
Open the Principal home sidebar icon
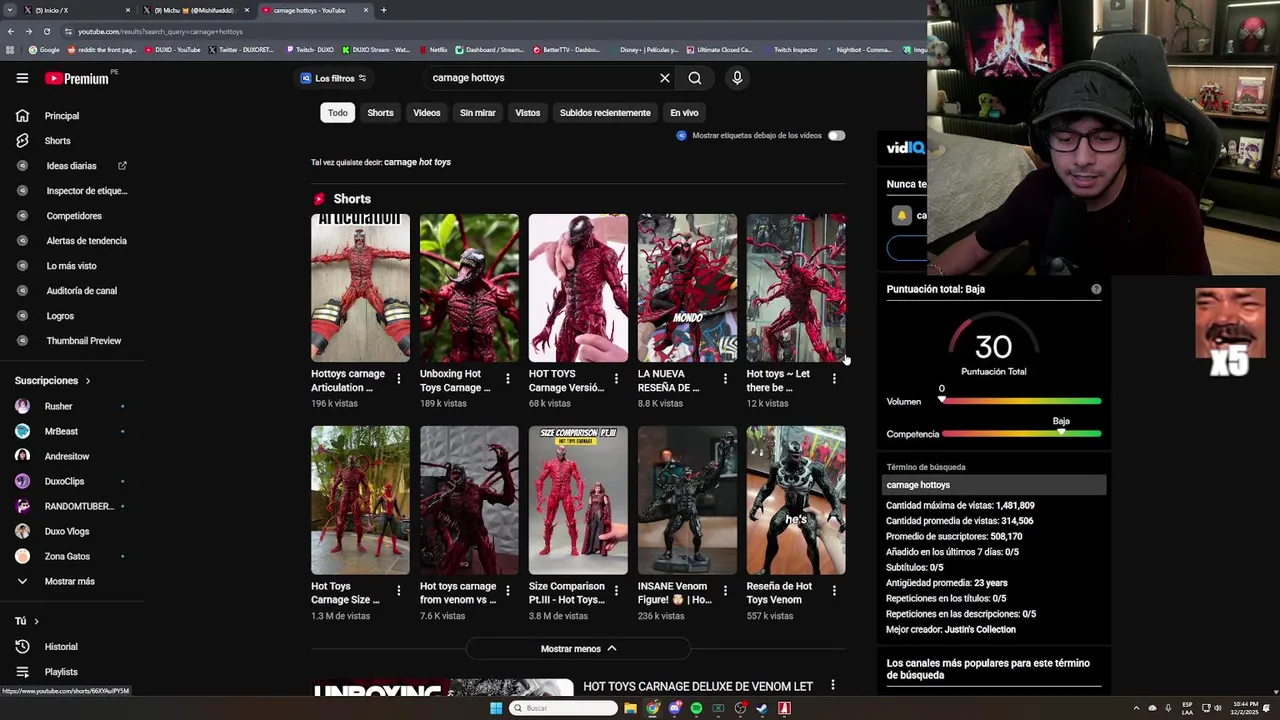click(x=22, y=116)
